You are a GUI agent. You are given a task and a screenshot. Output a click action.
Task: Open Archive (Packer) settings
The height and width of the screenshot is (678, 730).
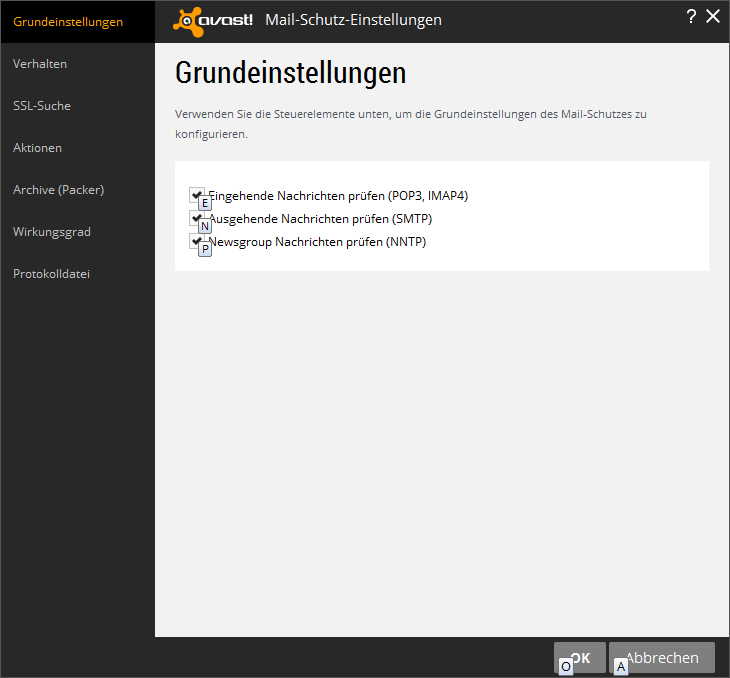pos(59,190)
